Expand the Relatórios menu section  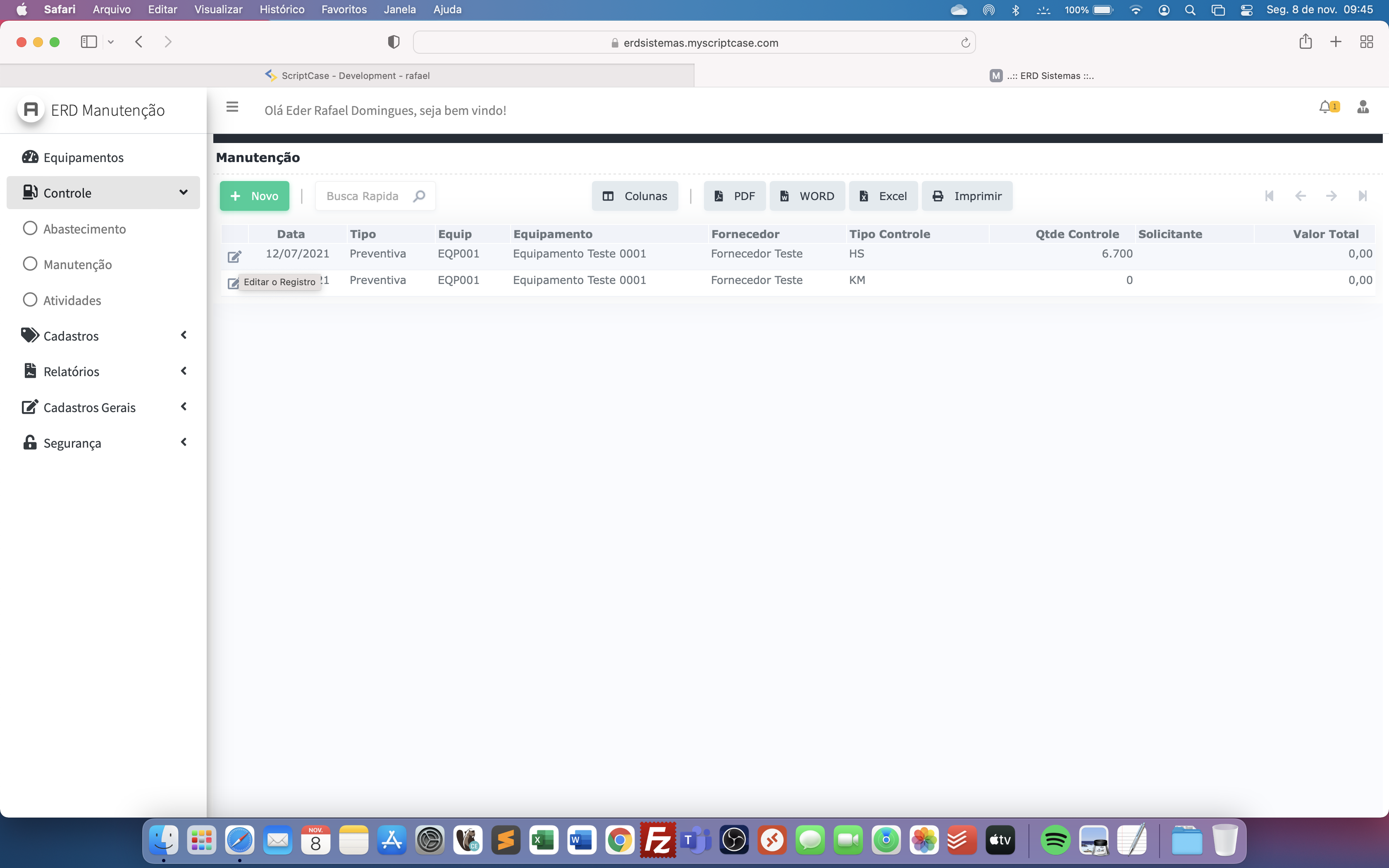coord(103,372)
